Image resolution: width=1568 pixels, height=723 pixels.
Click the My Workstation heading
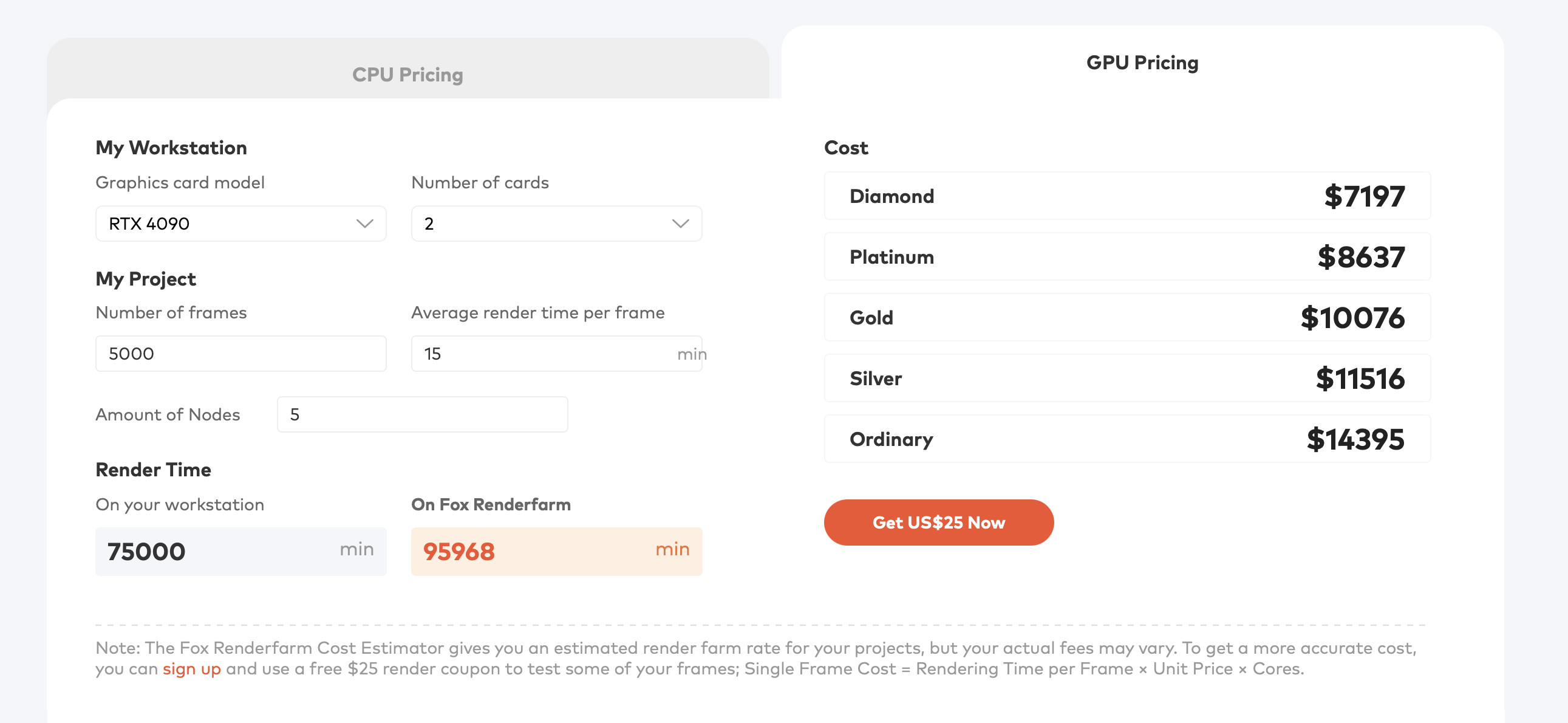[171, 148]
